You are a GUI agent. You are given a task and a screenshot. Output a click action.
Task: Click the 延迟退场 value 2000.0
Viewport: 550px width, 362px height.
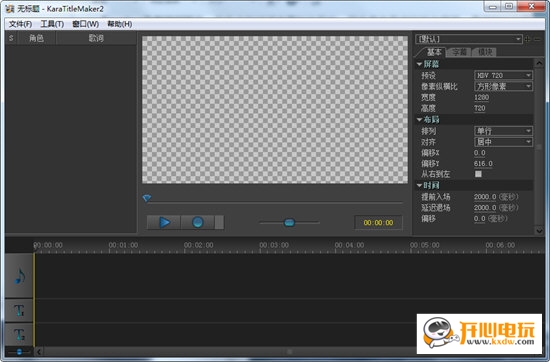click(x=485, y=208)
